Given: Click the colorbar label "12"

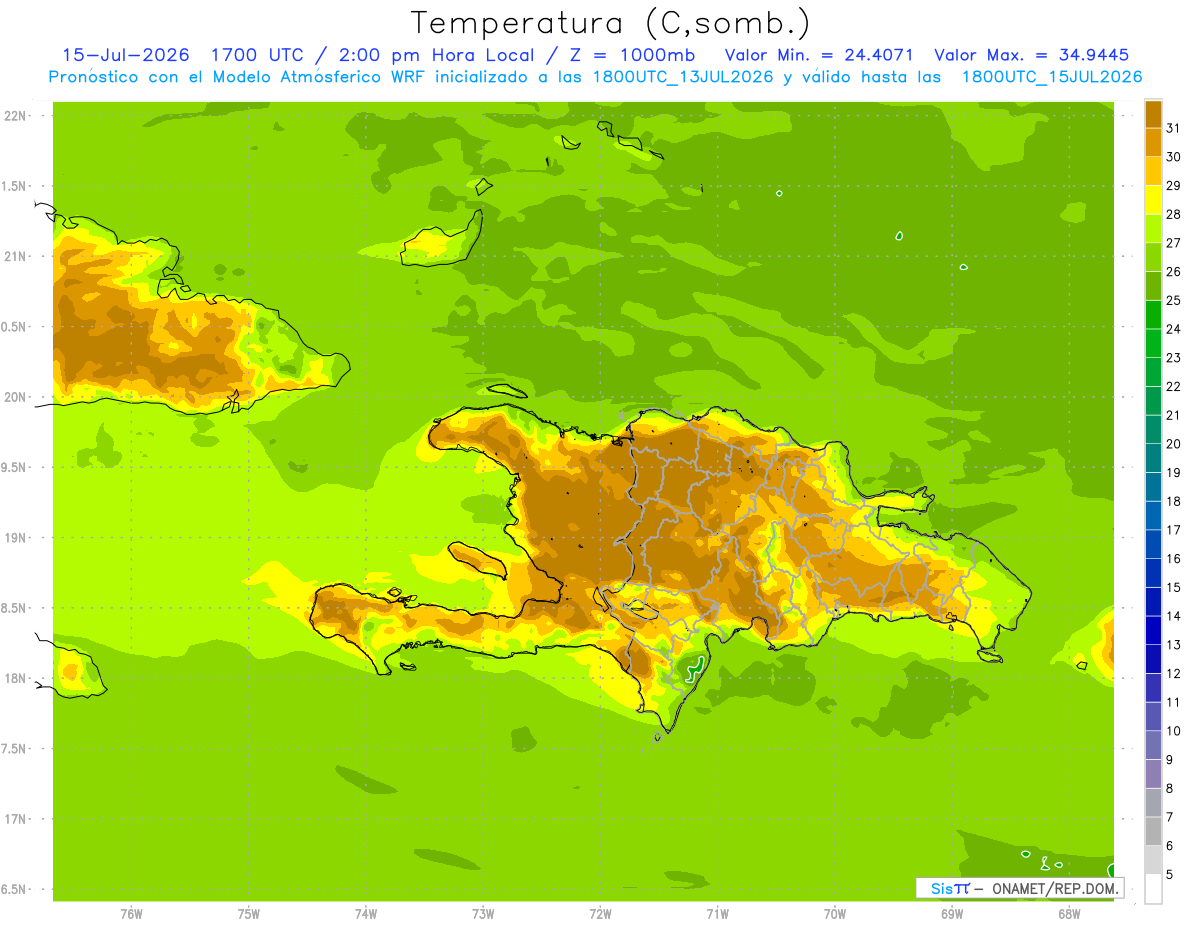Looking at the screenshot, I should pyautogui.click(x=1175, y=674).
